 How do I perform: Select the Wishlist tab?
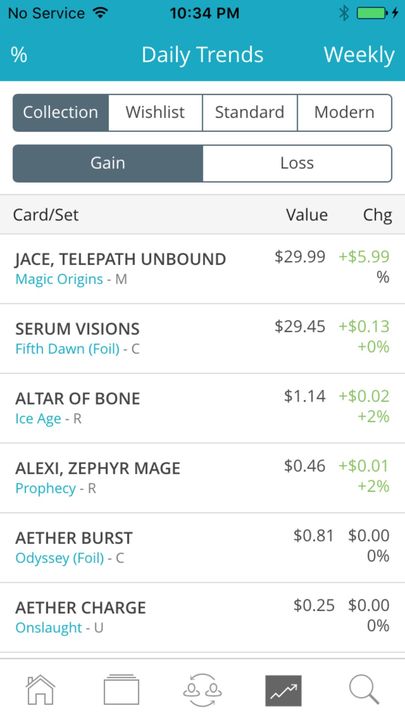155,112
